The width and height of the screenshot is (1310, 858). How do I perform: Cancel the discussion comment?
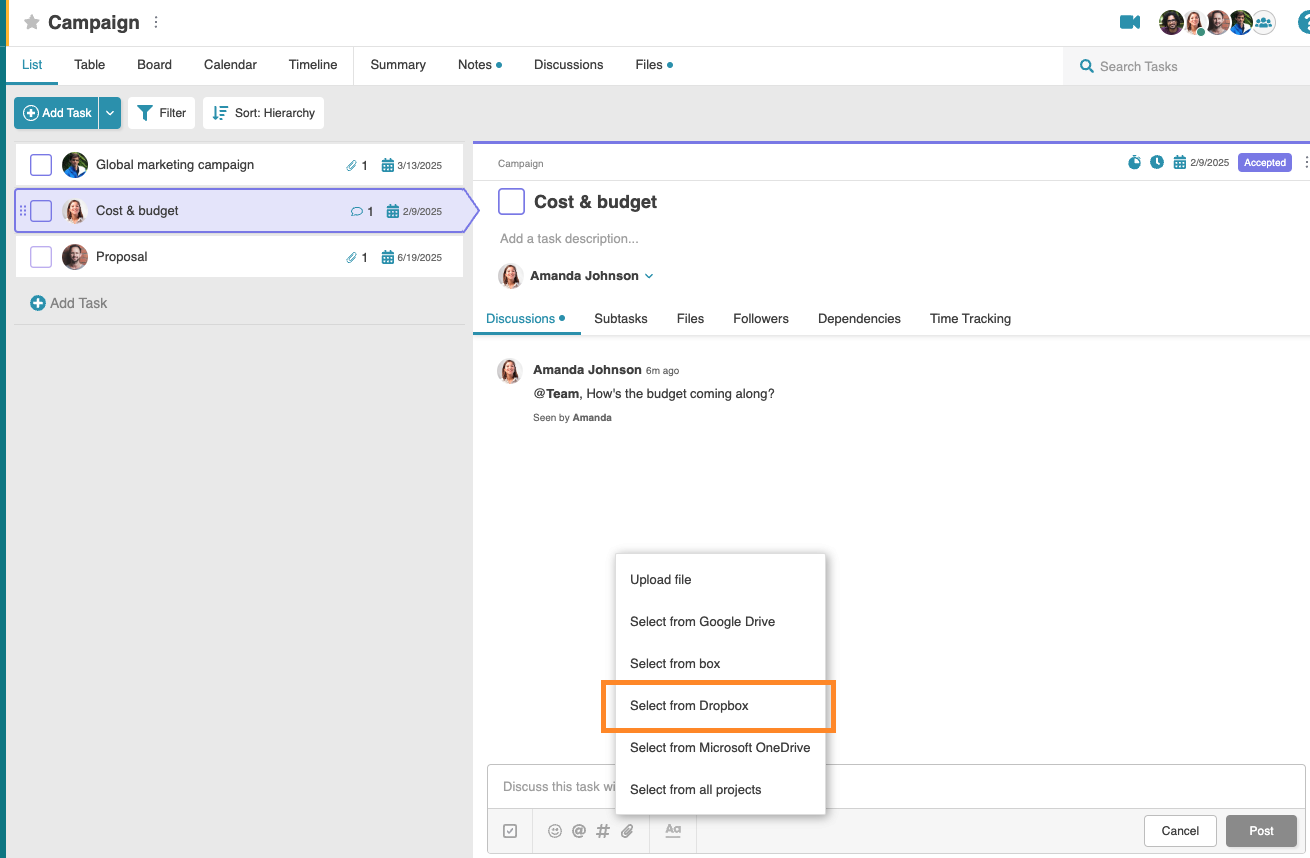(1180, 831)
